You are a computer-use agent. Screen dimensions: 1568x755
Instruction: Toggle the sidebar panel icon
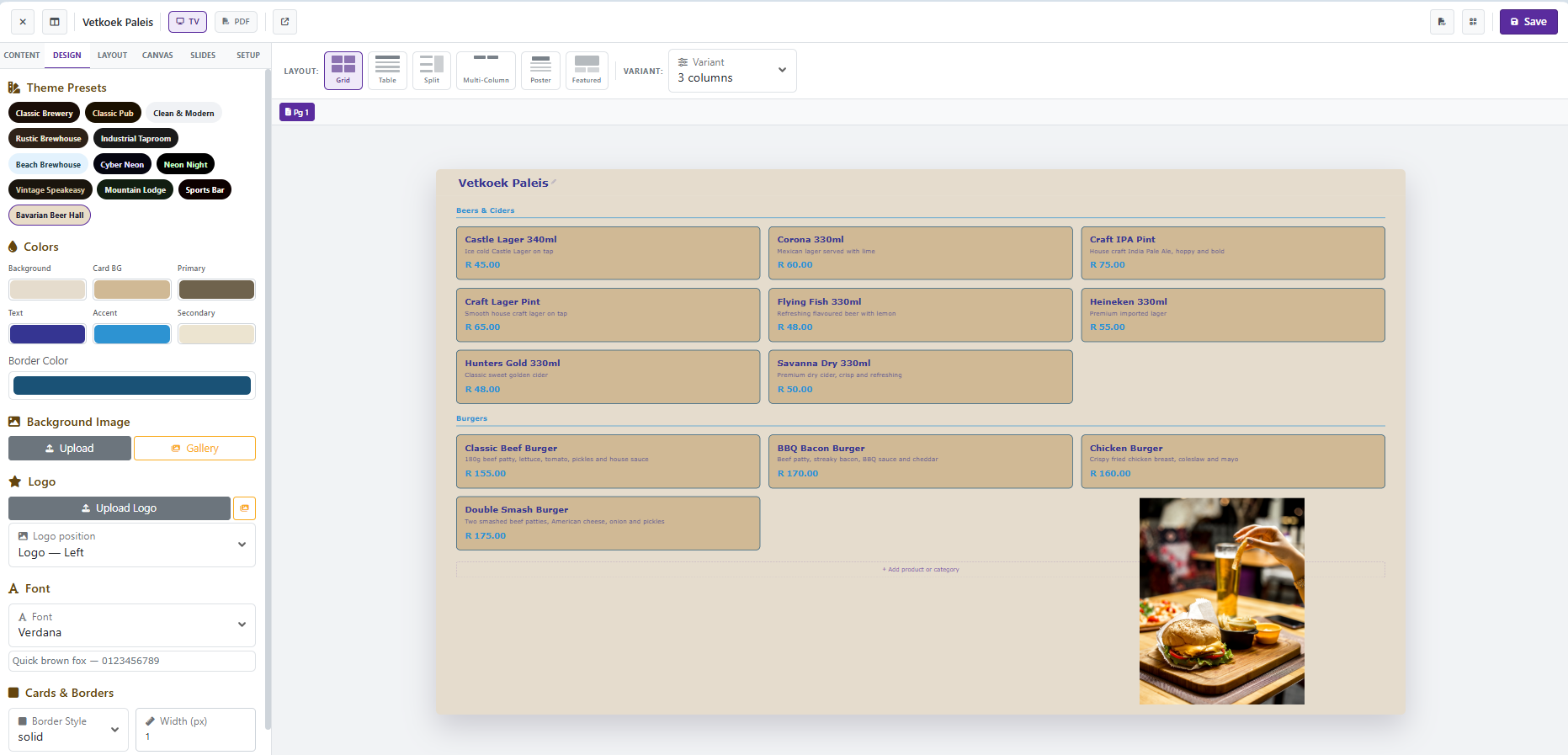[x=55, y=22]
